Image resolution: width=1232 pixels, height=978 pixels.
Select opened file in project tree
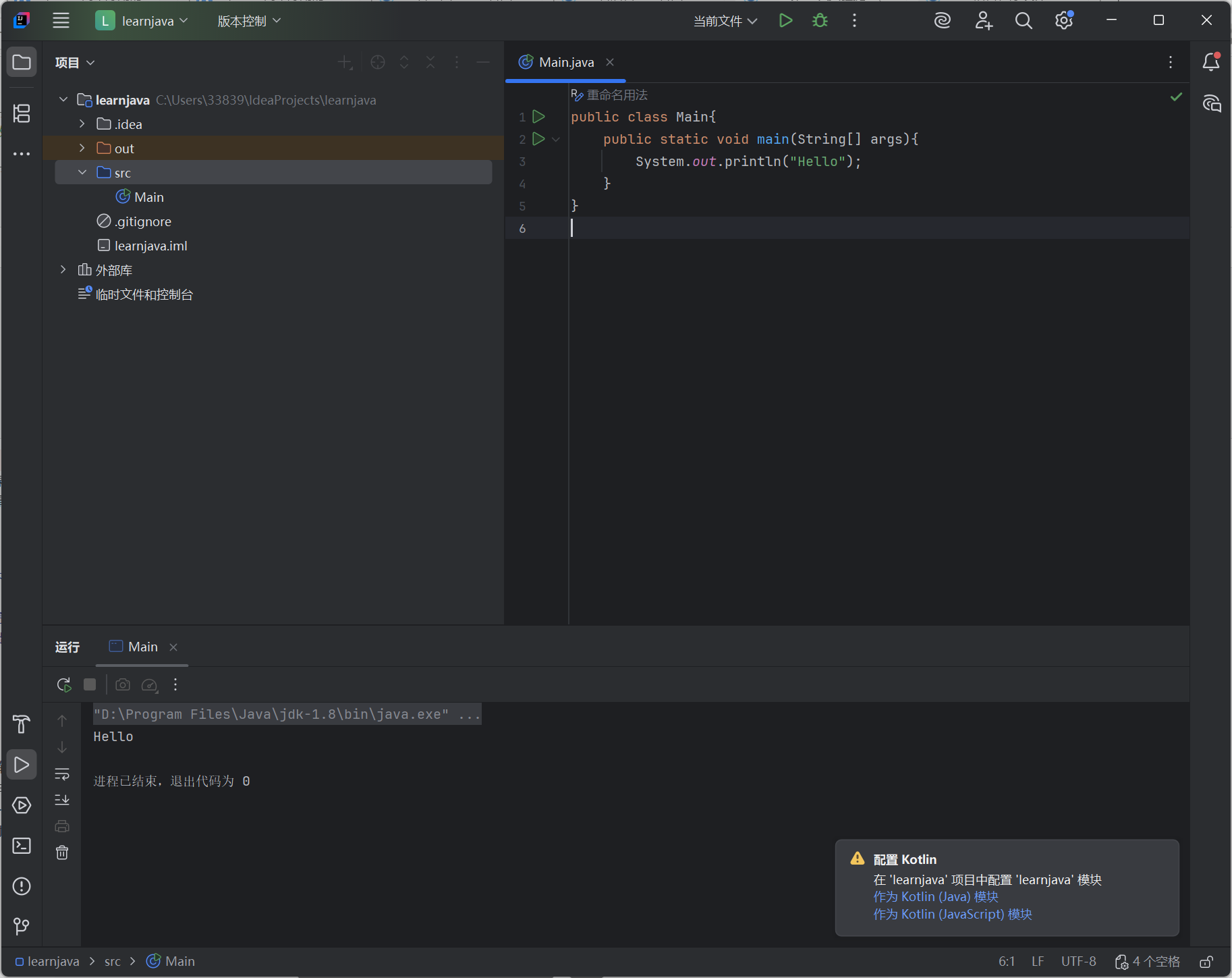[378, 62]
